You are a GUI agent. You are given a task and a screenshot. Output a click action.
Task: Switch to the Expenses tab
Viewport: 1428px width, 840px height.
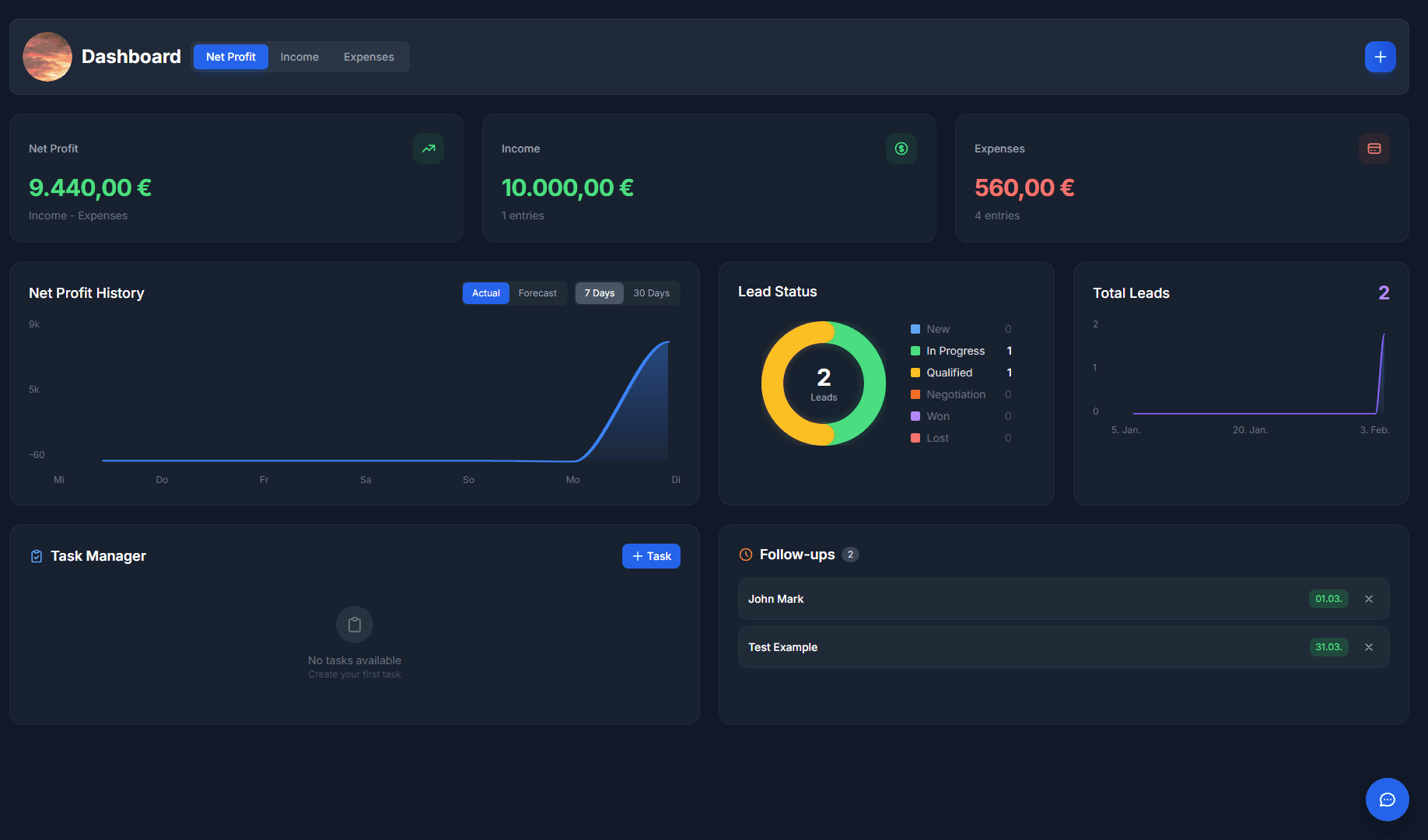click(x=369, y=57)
